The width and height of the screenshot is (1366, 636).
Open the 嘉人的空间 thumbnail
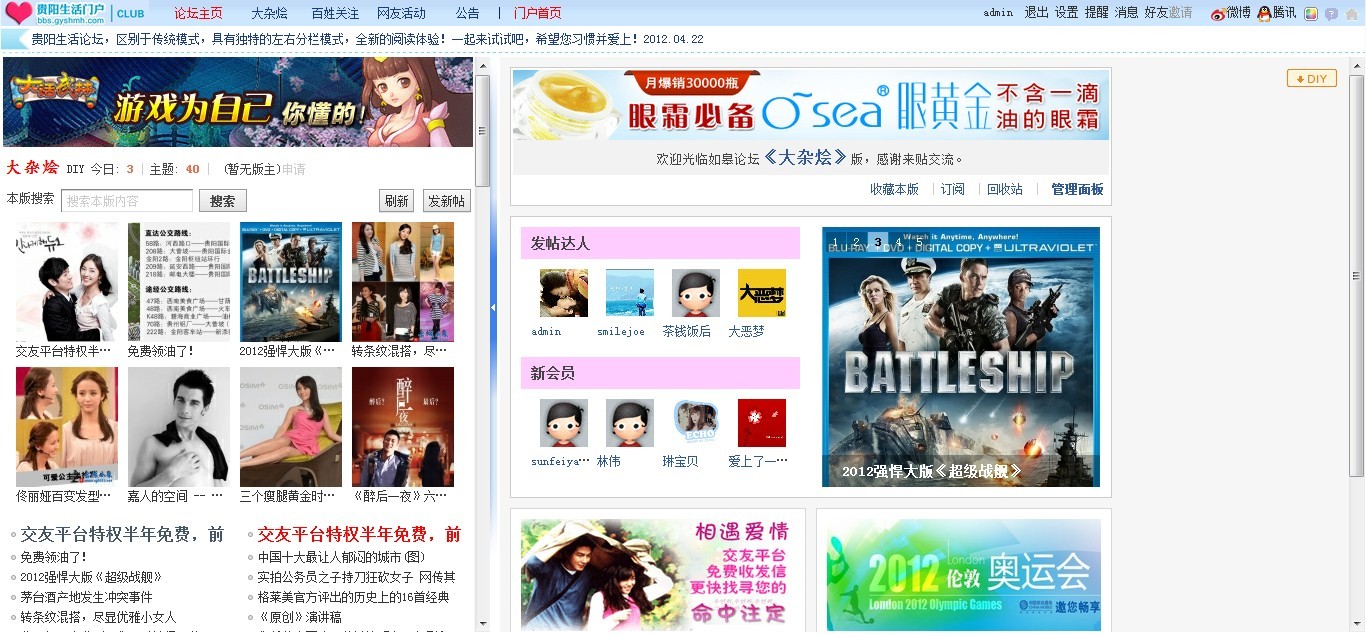178,427
